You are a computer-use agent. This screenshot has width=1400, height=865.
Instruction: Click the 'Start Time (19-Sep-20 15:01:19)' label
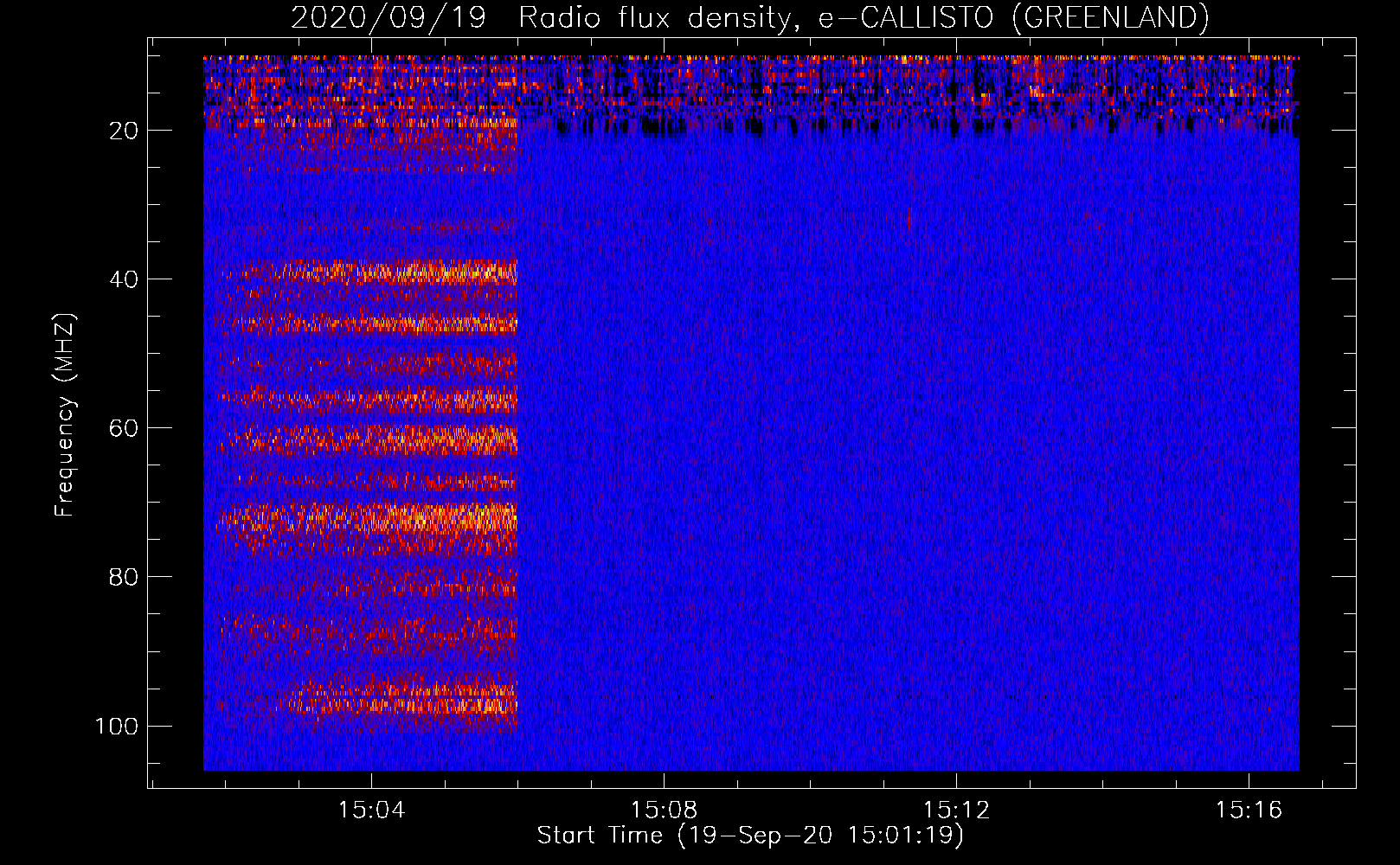tap(750, 836)
